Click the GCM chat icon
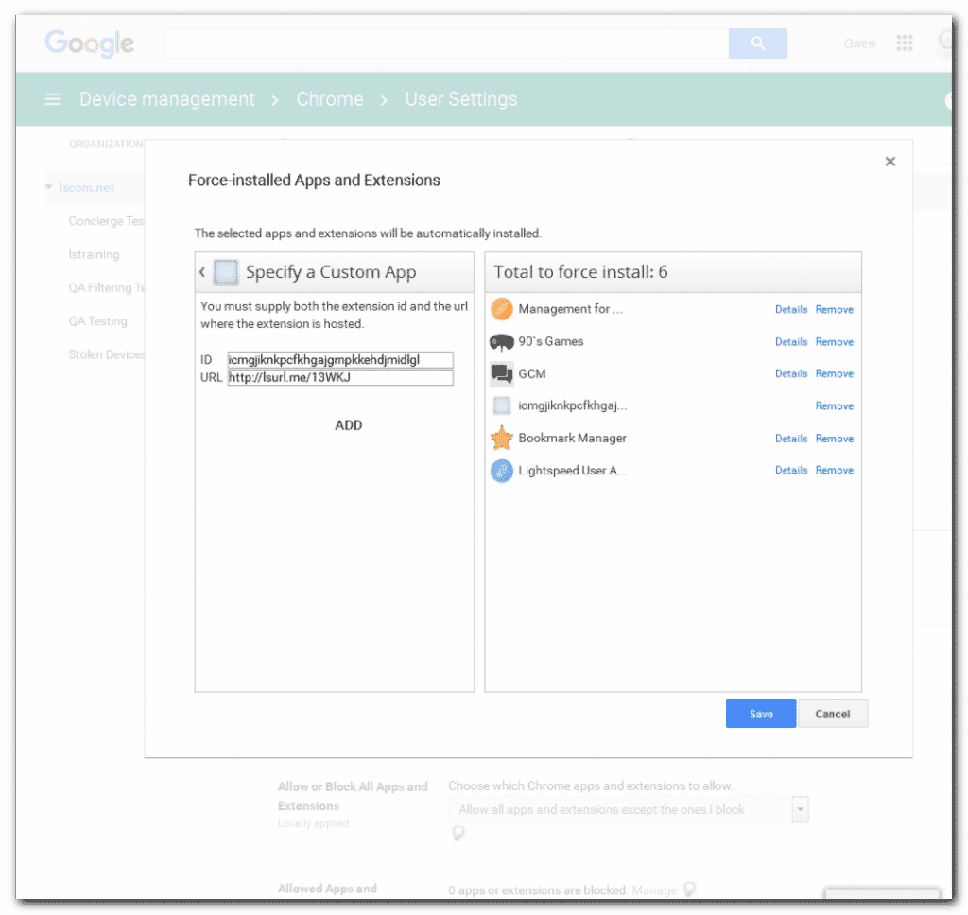Screen dimensions: 968x915 point(502,374)
